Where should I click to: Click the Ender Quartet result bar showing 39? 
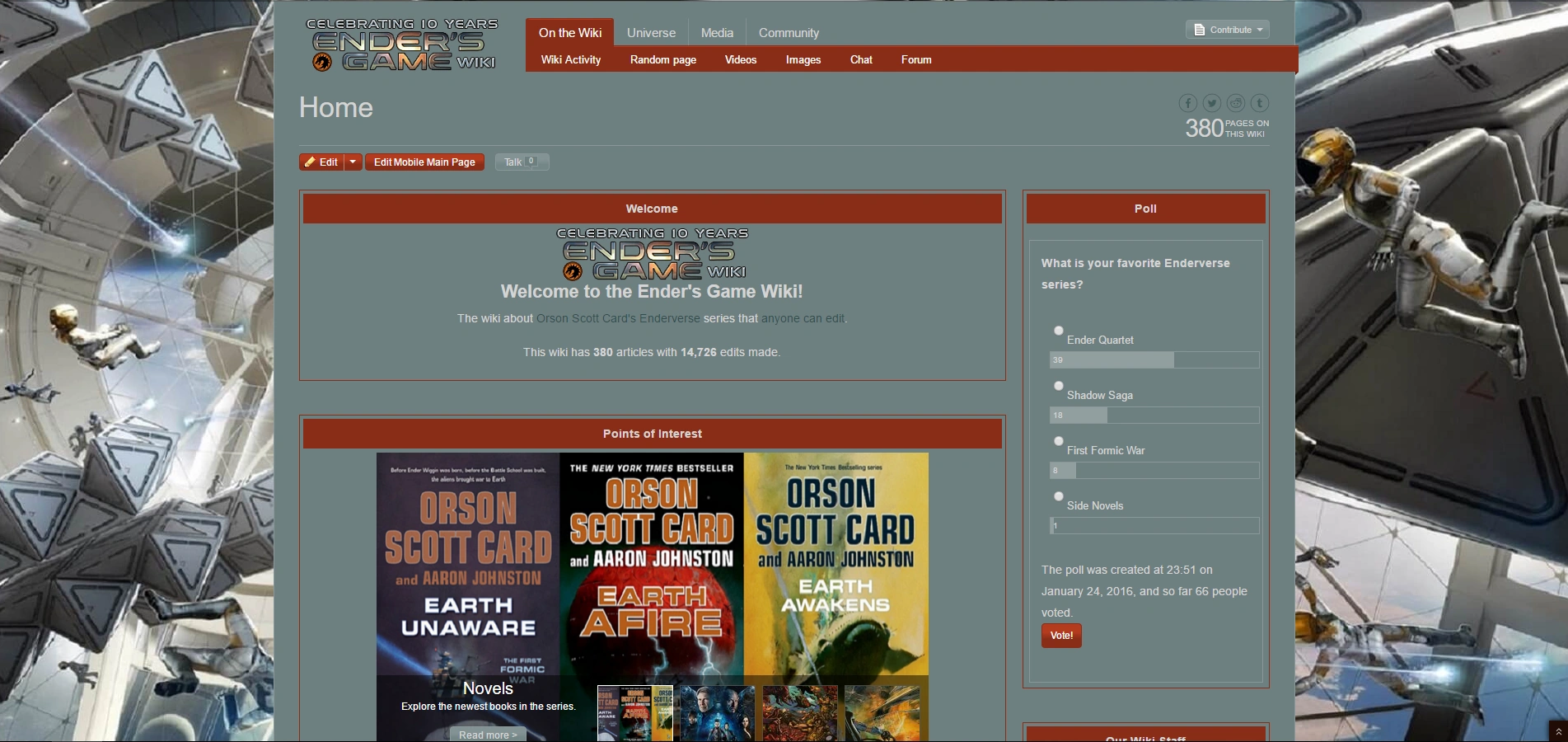[1154, 360]
